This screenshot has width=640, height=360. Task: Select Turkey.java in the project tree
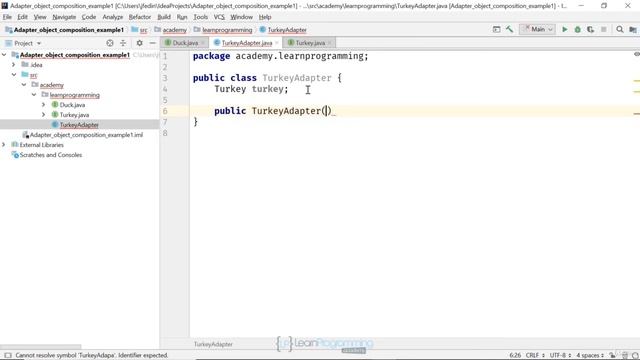point(74,115)
